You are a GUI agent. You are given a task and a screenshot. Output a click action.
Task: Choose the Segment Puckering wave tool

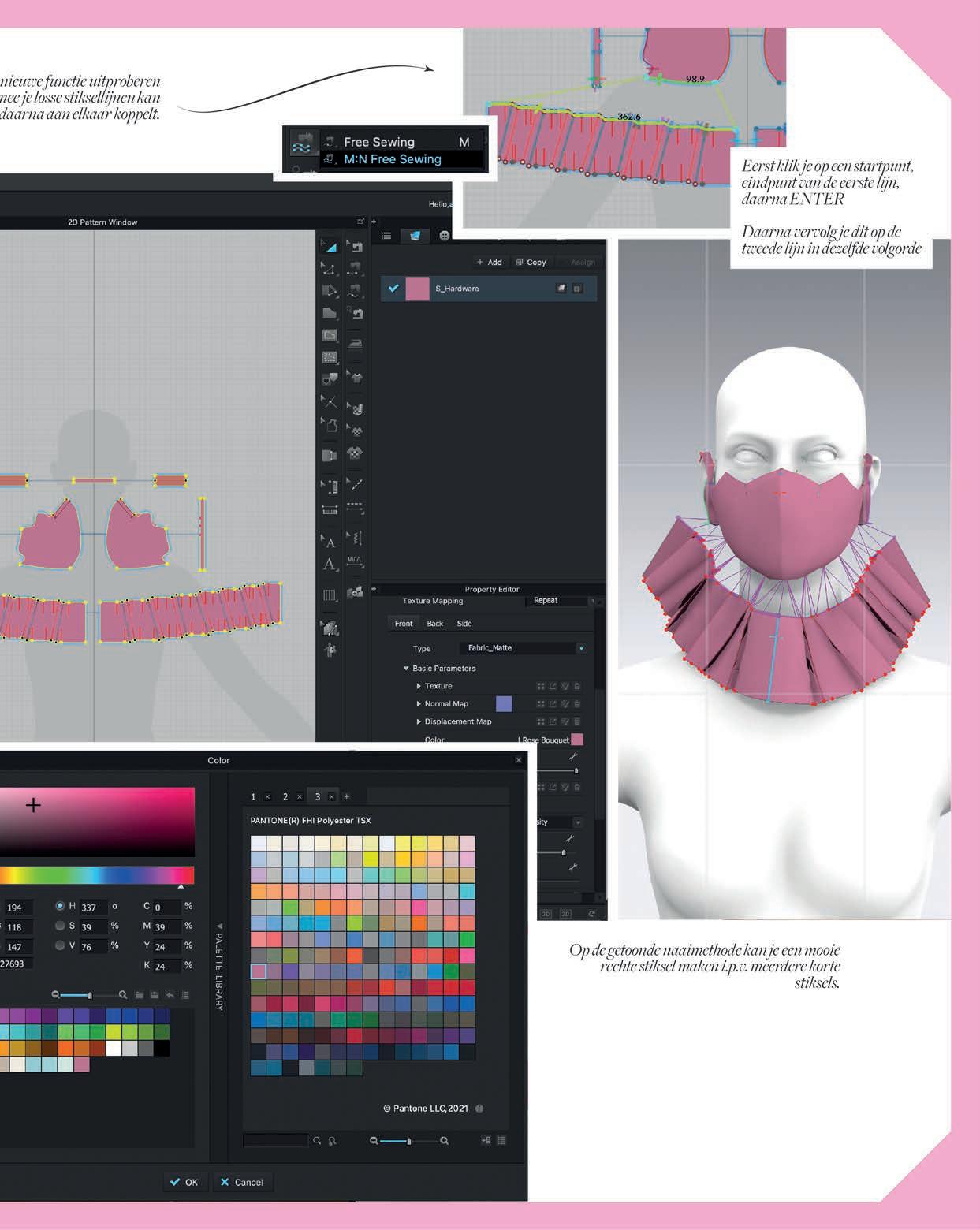coord(355,561)
